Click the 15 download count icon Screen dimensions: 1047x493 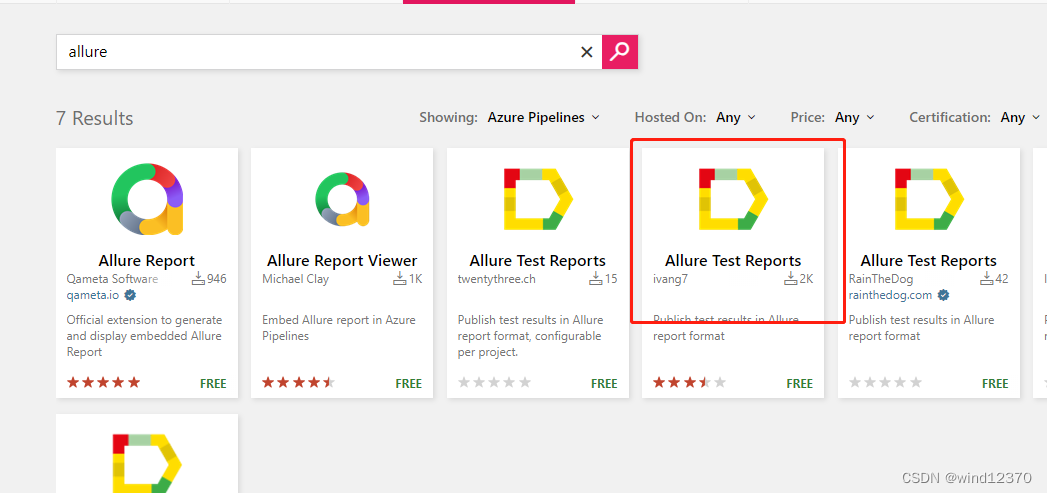pyautogui.click(x=596, y=279)
